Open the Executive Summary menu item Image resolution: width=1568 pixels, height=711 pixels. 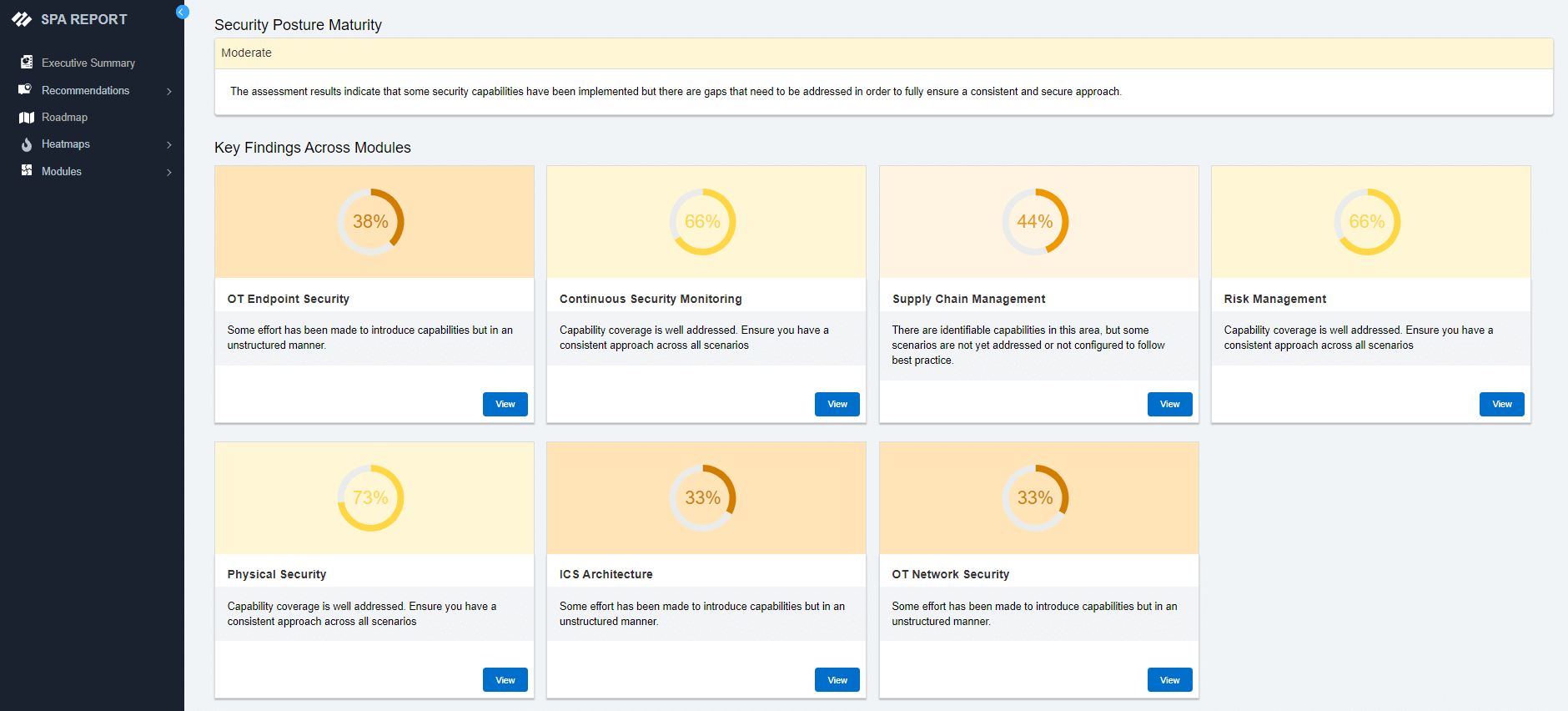[88, 63]
